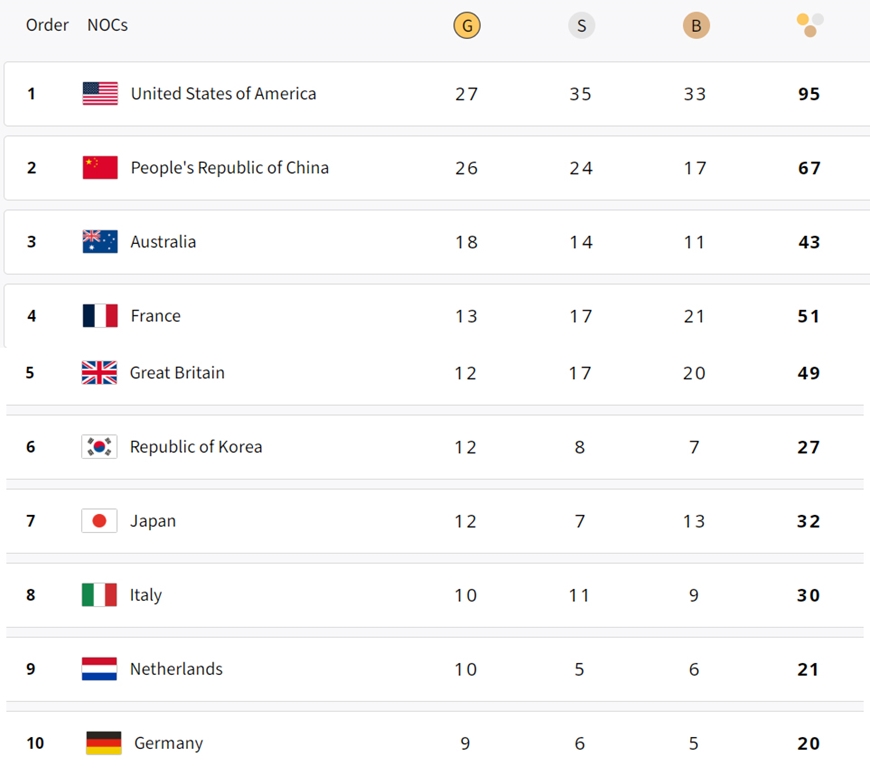Image resolution: width=870 pixels, height=775 pixels.
Task: Click the Netherlands flag icon
Action: point(99,669)
